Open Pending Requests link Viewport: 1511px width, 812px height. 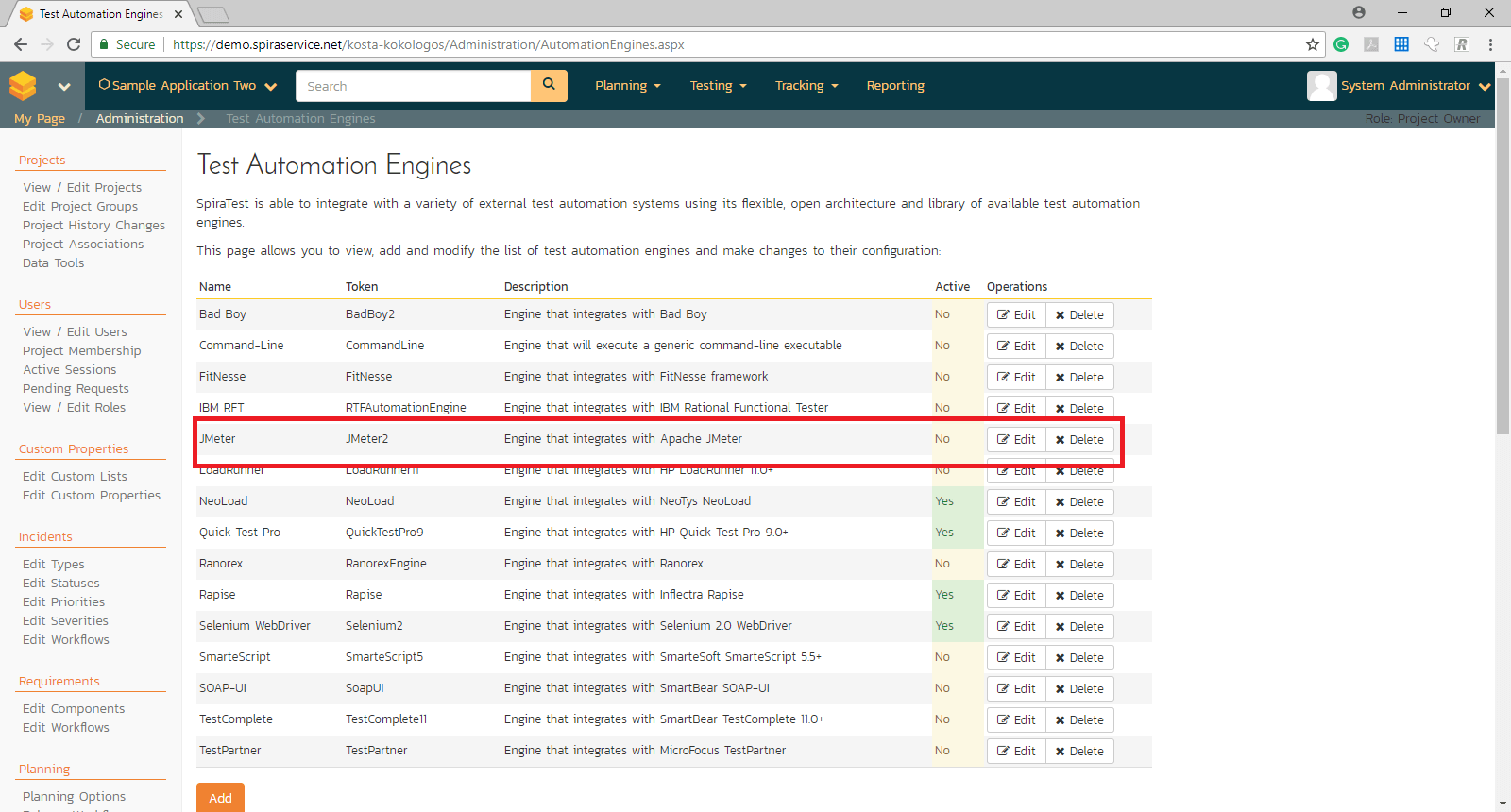(x=76, y=389)
